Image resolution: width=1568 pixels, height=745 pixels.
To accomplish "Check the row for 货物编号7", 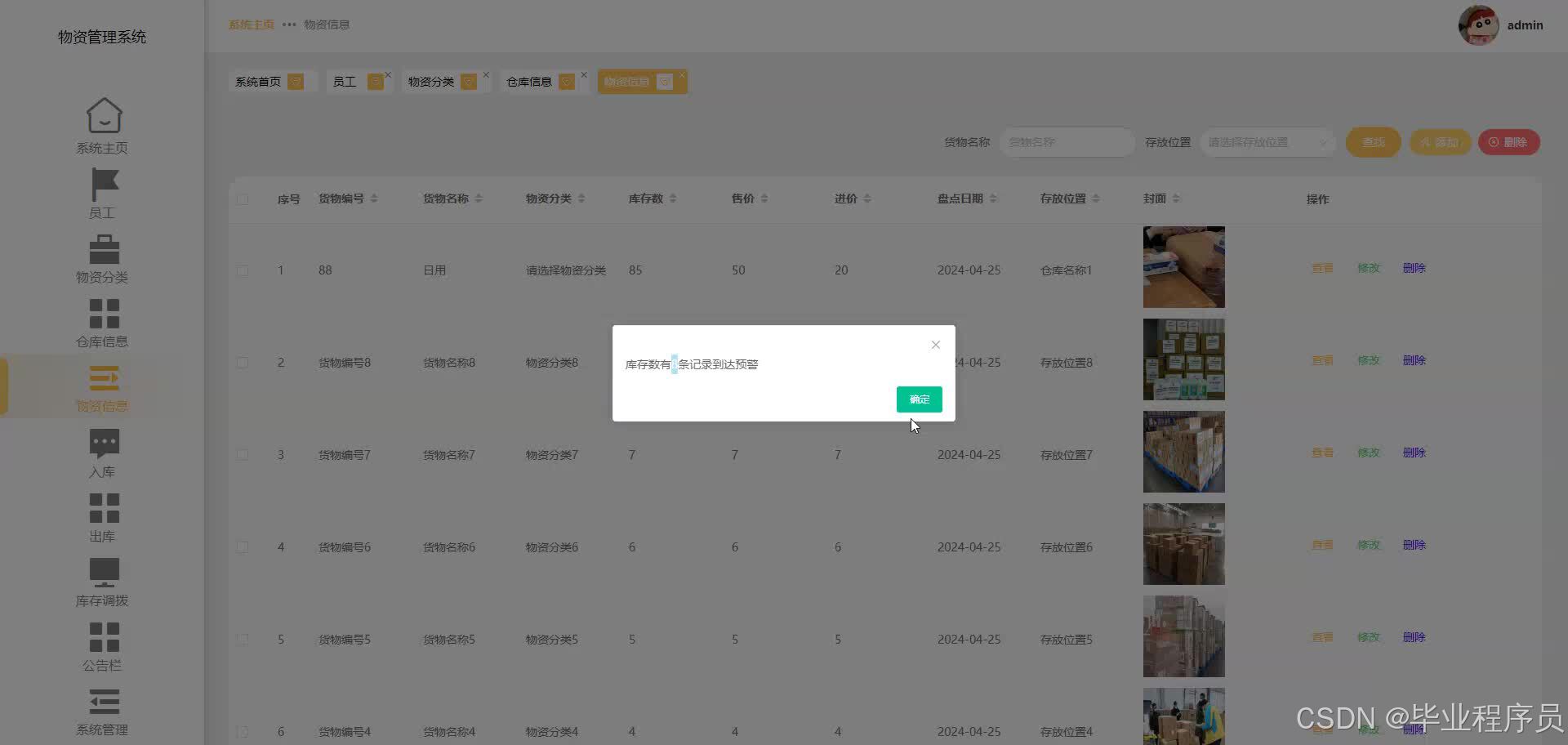I will click(x=243, y=455).
